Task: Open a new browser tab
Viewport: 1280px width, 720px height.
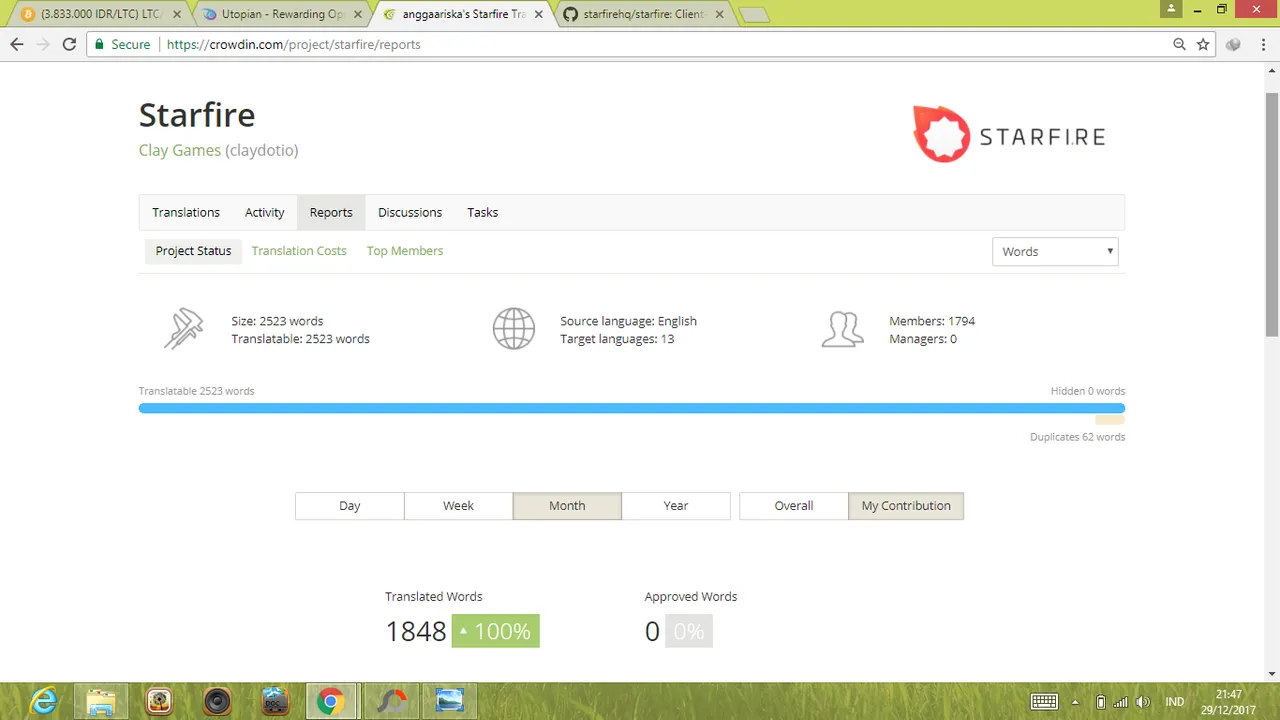Action: pyautogui.click(x=754, y=15)
